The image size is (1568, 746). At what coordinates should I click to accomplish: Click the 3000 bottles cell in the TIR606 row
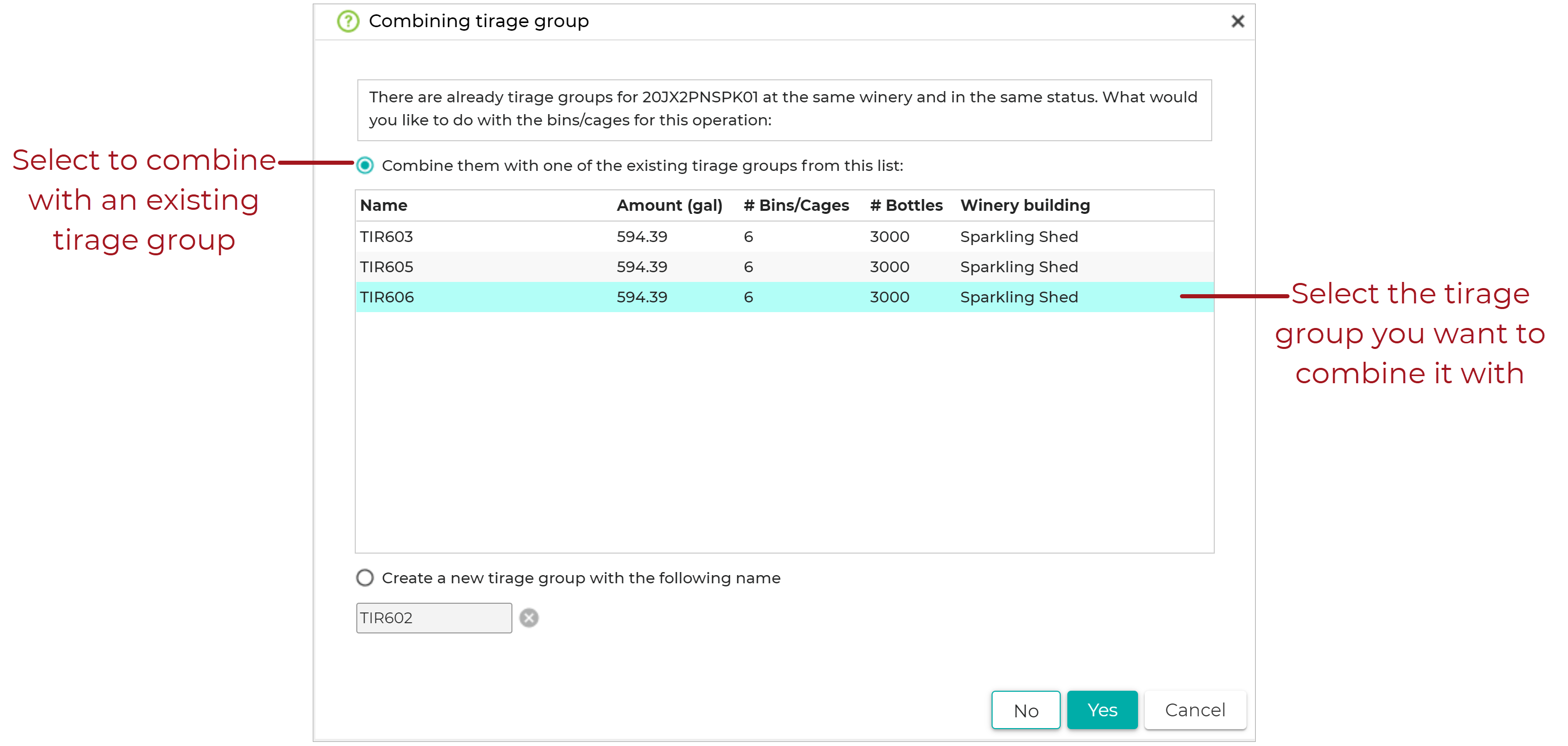click(x=889, y=298)
